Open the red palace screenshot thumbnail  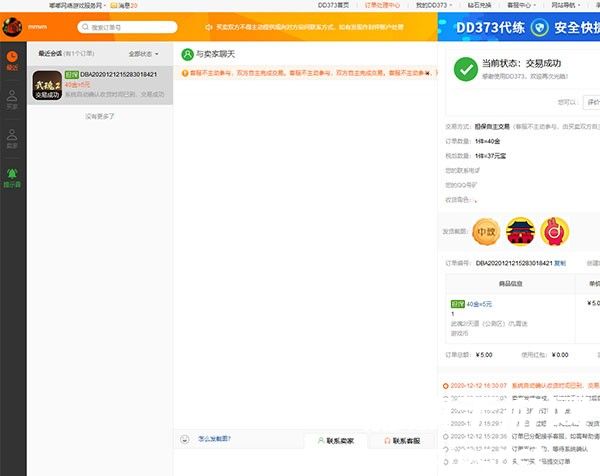point(520,232)
